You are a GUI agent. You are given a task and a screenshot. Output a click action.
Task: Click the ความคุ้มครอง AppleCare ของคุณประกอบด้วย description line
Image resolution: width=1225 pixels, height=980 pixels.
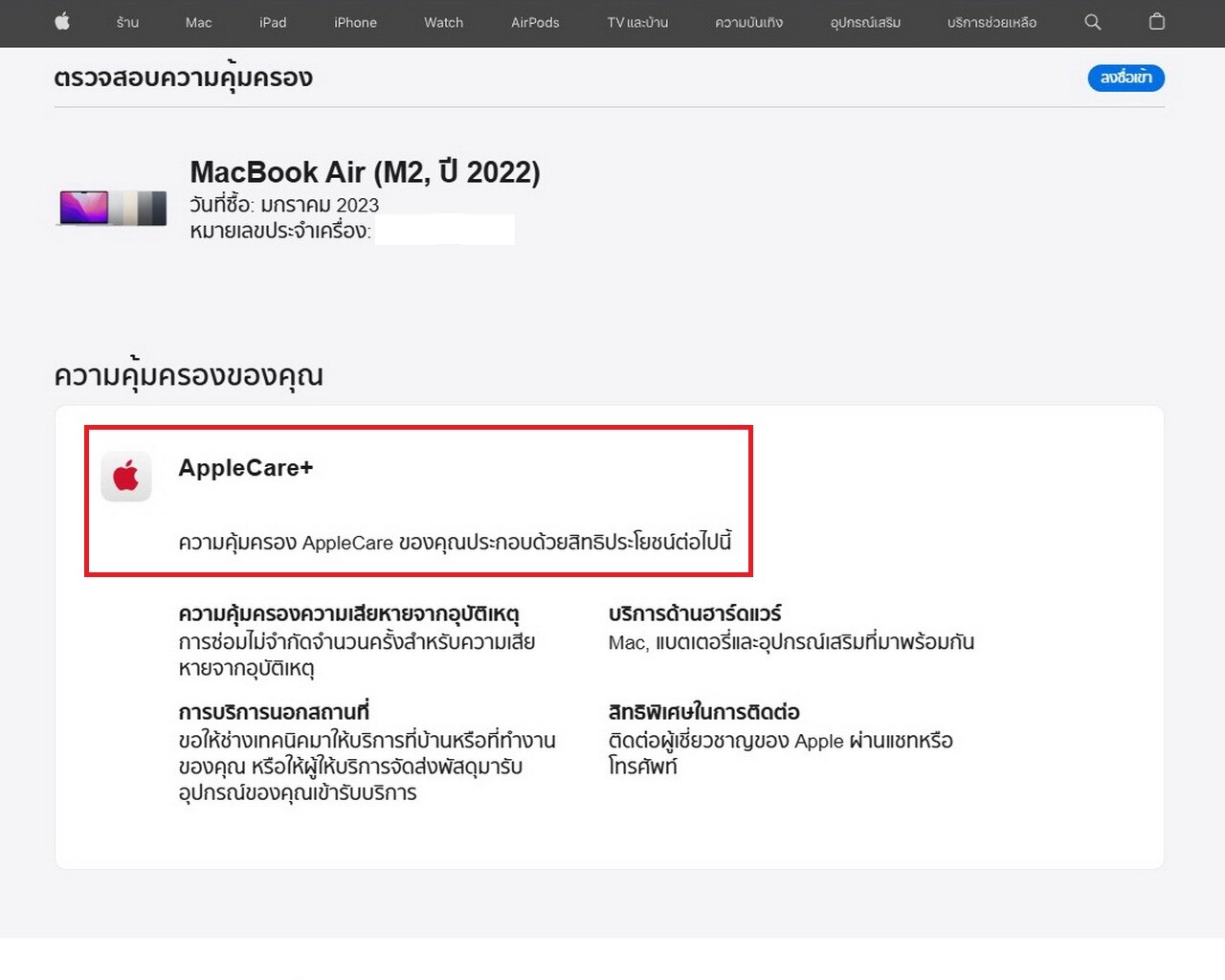coord(455,542)
